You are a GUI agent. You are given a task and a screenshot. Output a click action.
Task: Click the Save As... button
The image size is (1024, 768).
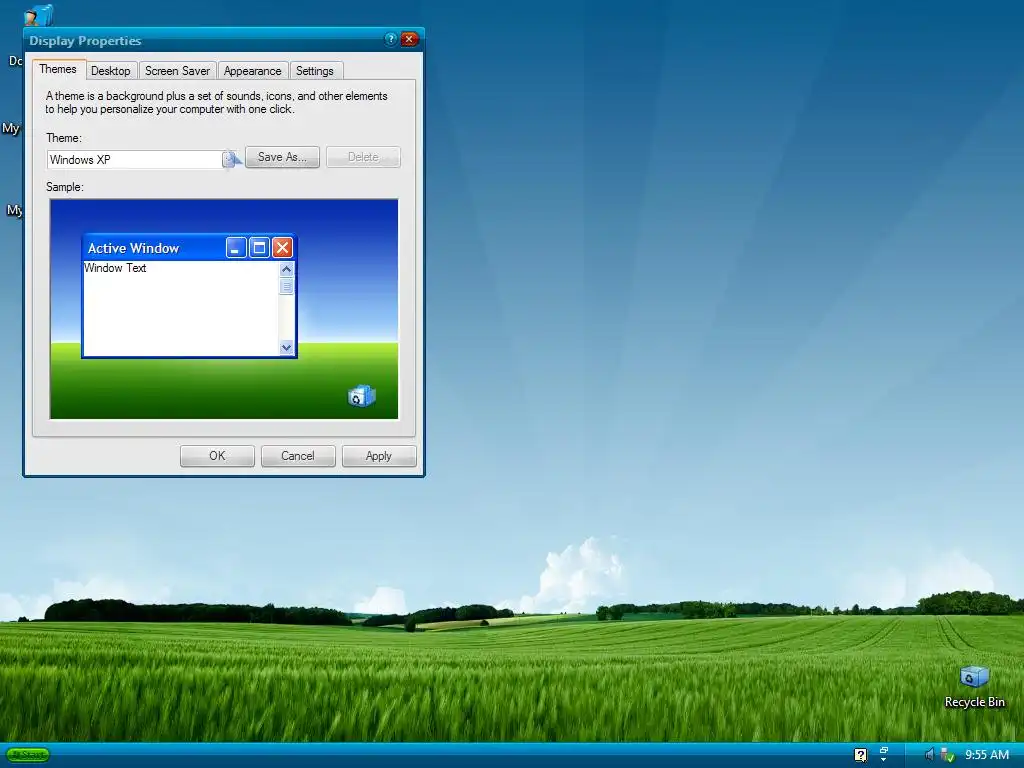282,157
